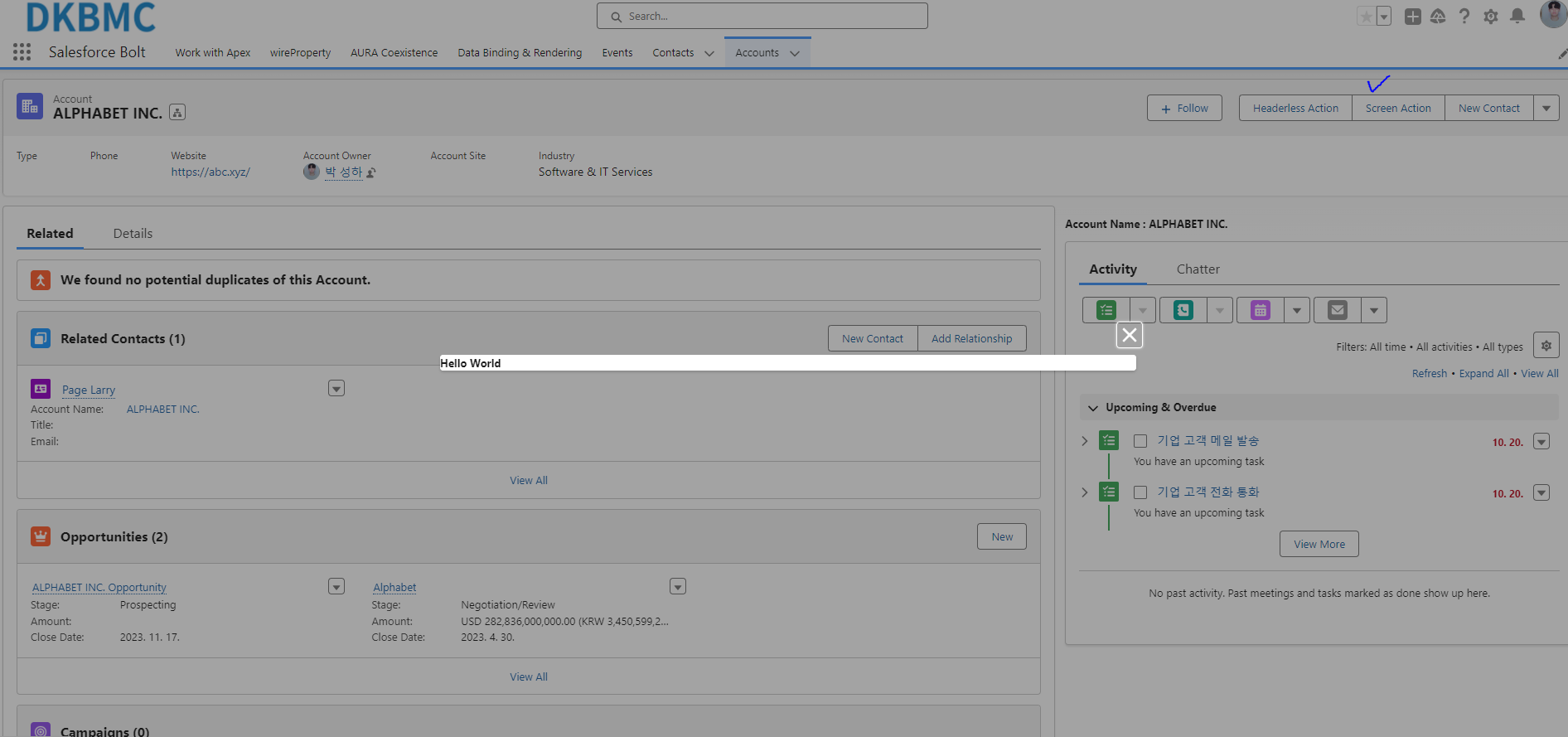This screenshot has width=1568, height=737.
Task: Switch to the Details tab
Action: (133, 234)
